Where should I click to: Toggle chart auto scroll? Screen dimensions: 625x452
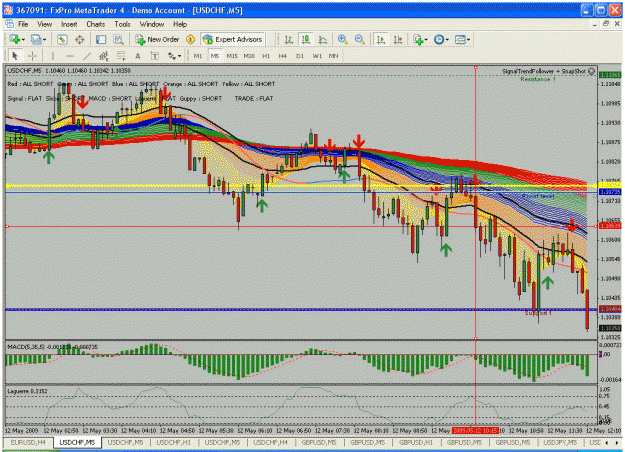[381, 39]
